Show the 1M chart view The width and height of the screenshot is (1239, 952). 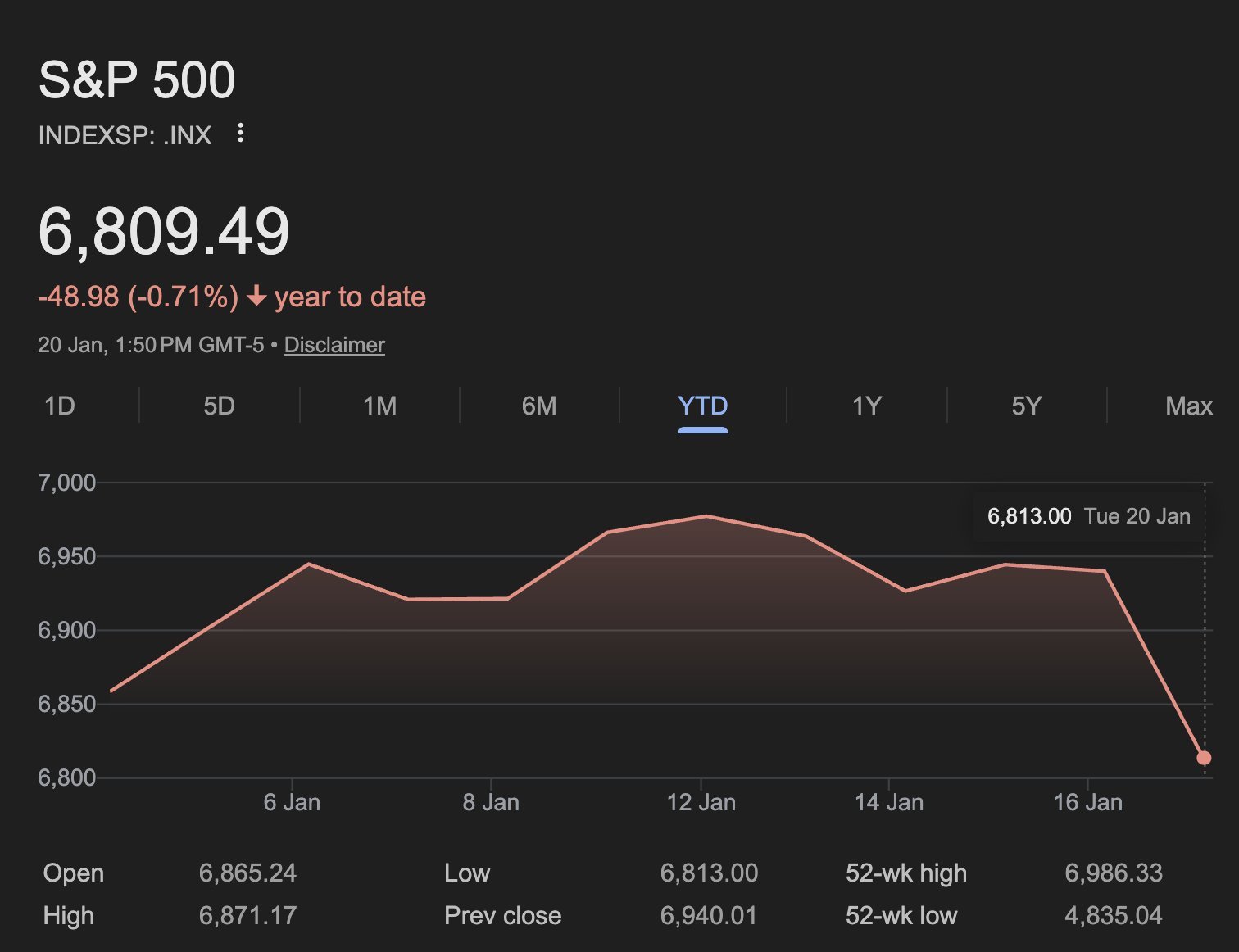pos(379,406)
